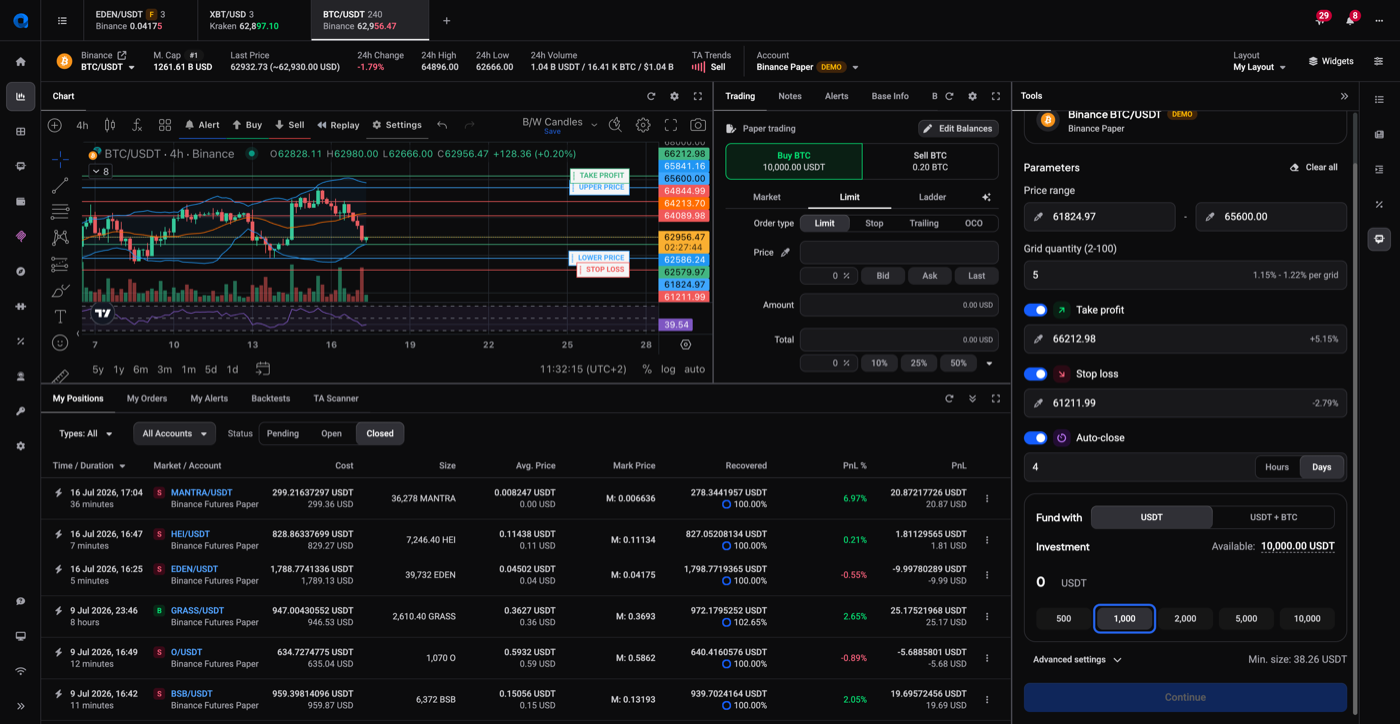Open the home icon in left sidebar
1400x724 pixels.
20,61
